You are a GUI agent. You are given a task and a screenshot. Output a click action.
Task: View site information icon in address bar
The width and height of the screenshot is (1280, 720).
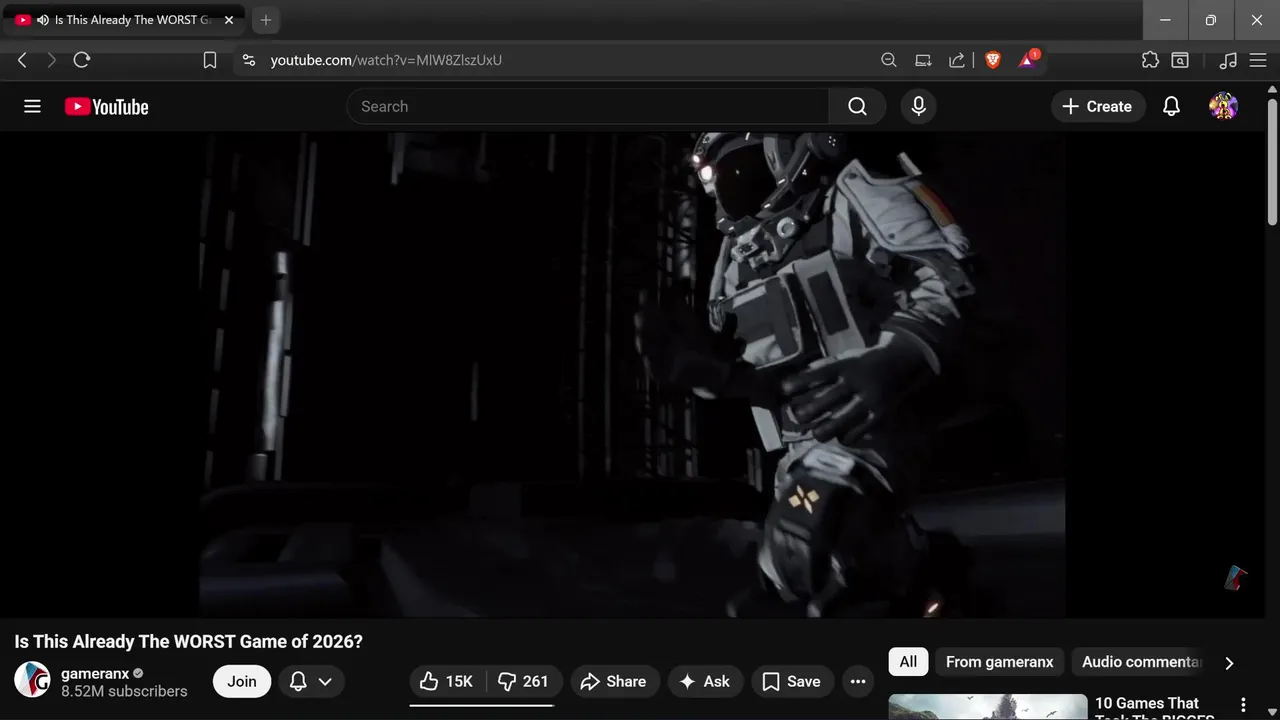(249, 60)
